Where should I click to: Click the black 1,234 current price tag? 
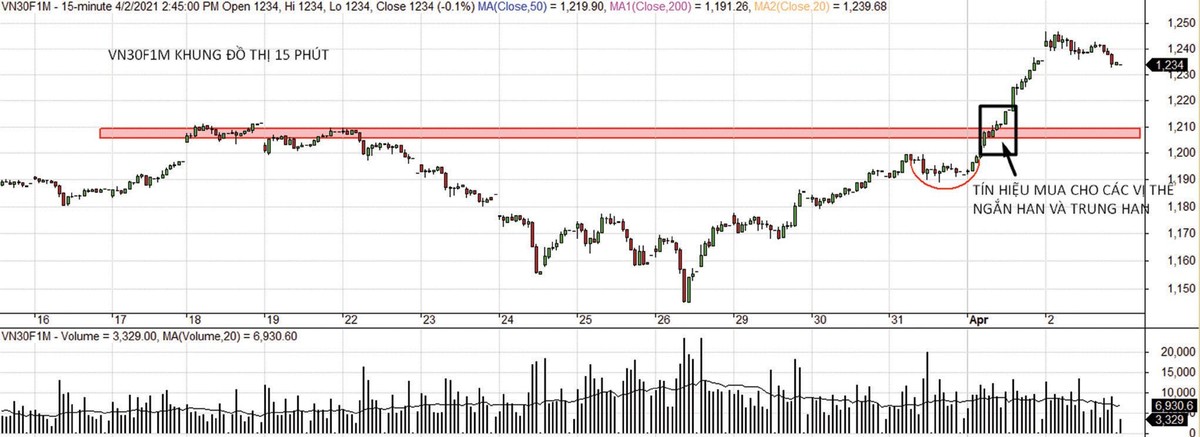point(1170,65)
